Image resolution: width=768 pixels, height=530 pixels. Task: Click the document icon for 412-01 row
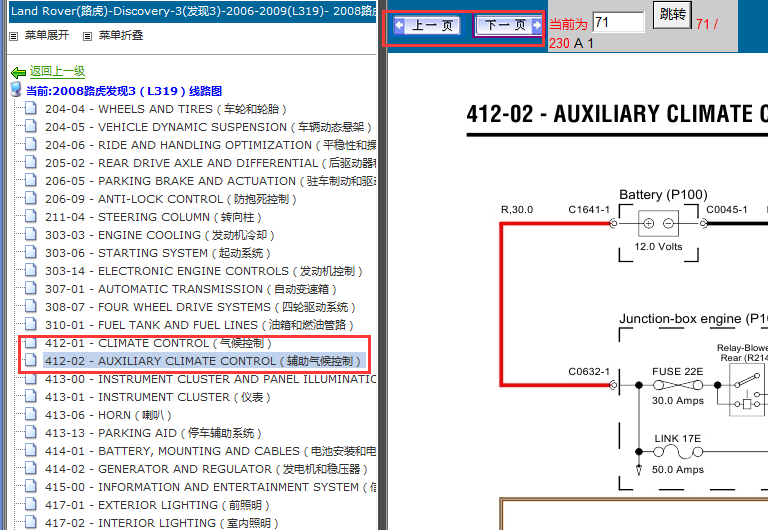coord(30,342)
